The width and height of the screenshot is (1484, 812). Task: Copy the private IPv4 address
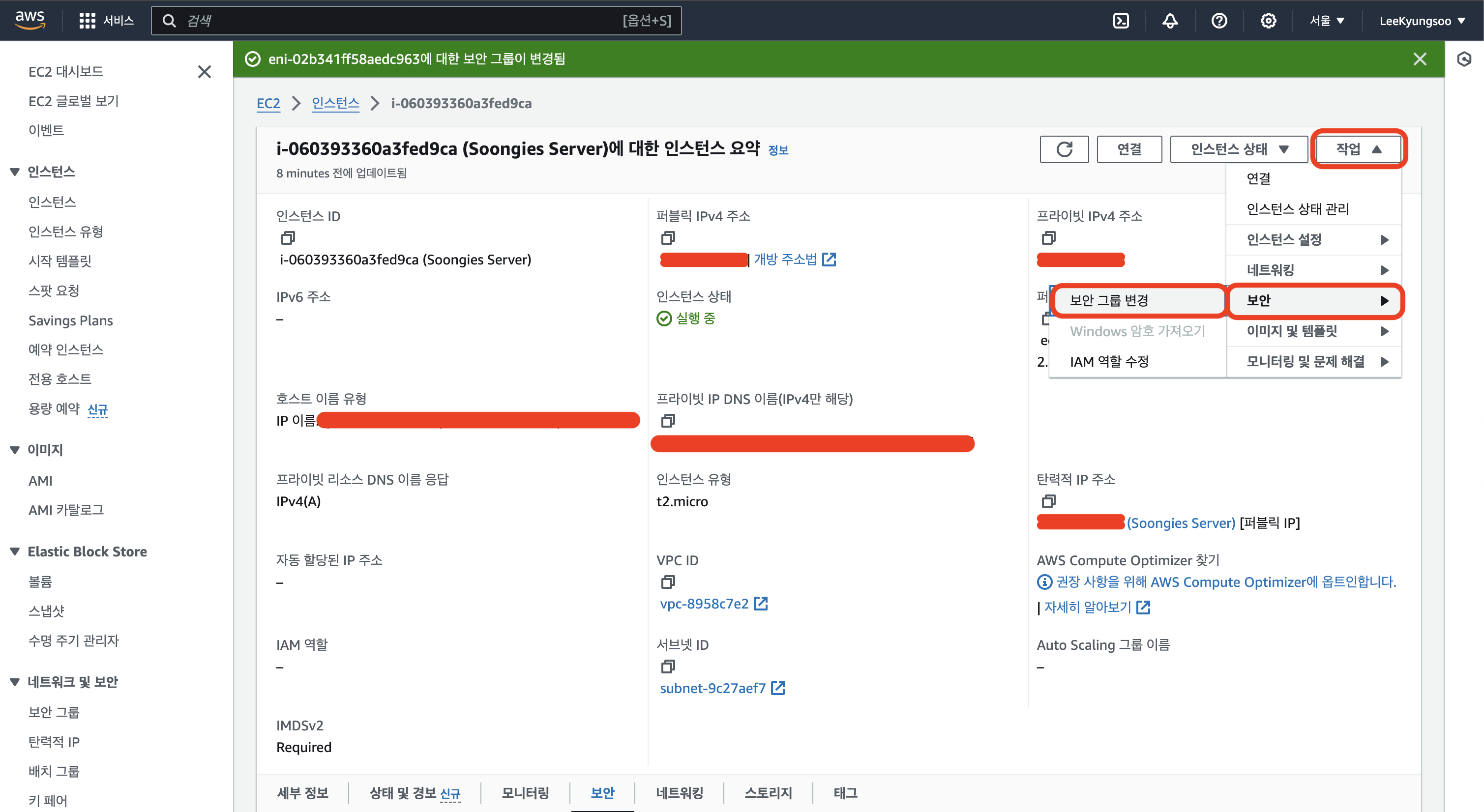(x=1048, y=237)
